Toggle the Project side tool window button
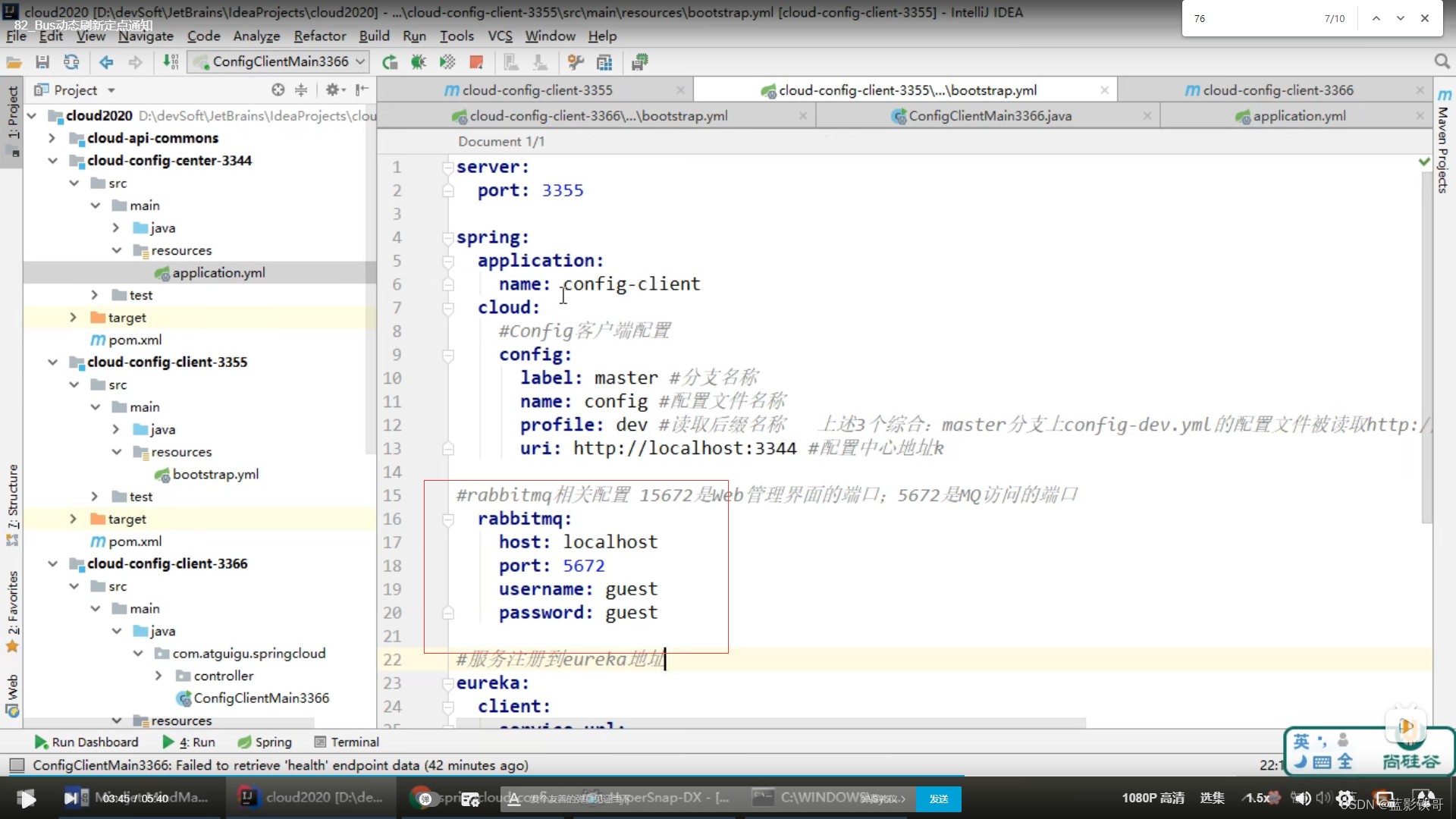 pyautogui.click(x=13, y=121)
